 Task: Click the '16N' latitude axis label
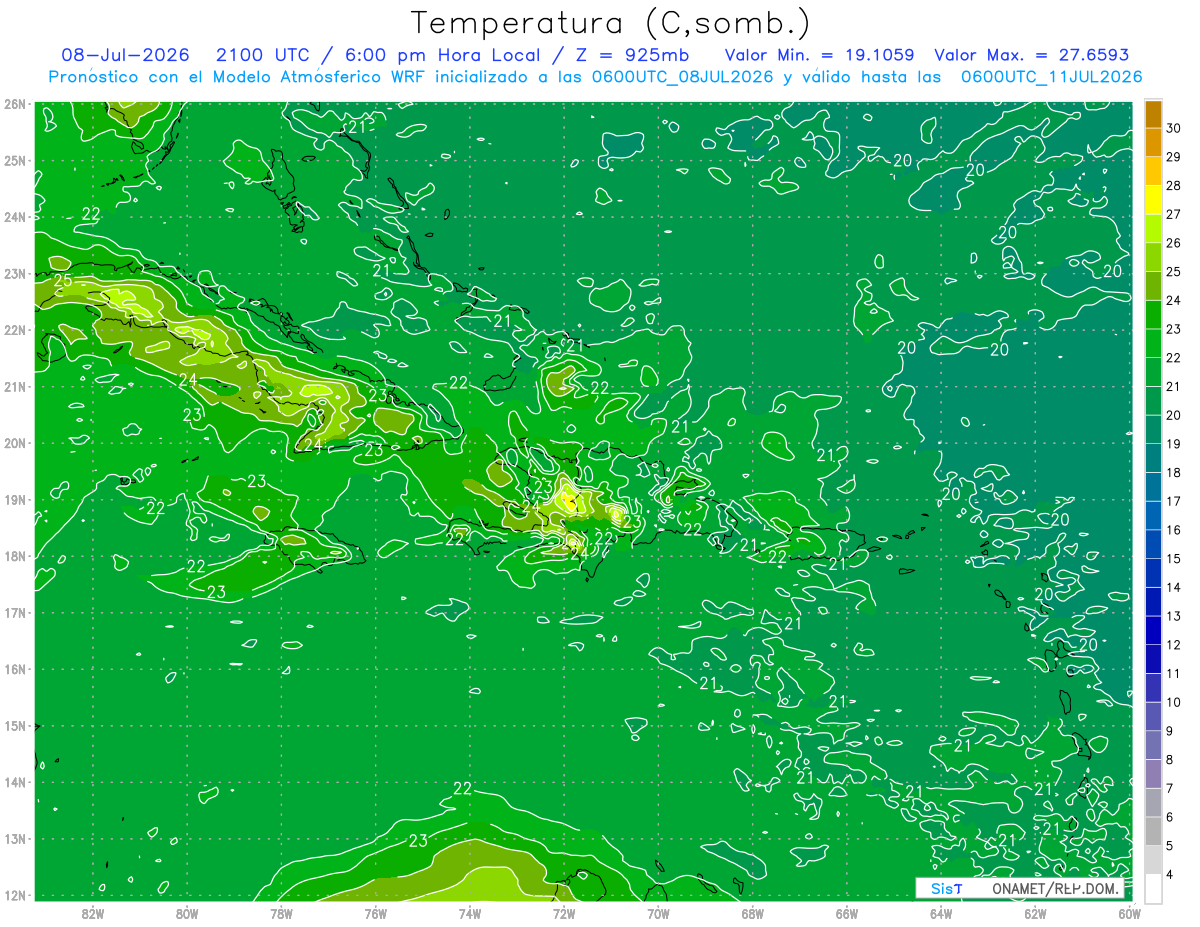coord(15,669)
